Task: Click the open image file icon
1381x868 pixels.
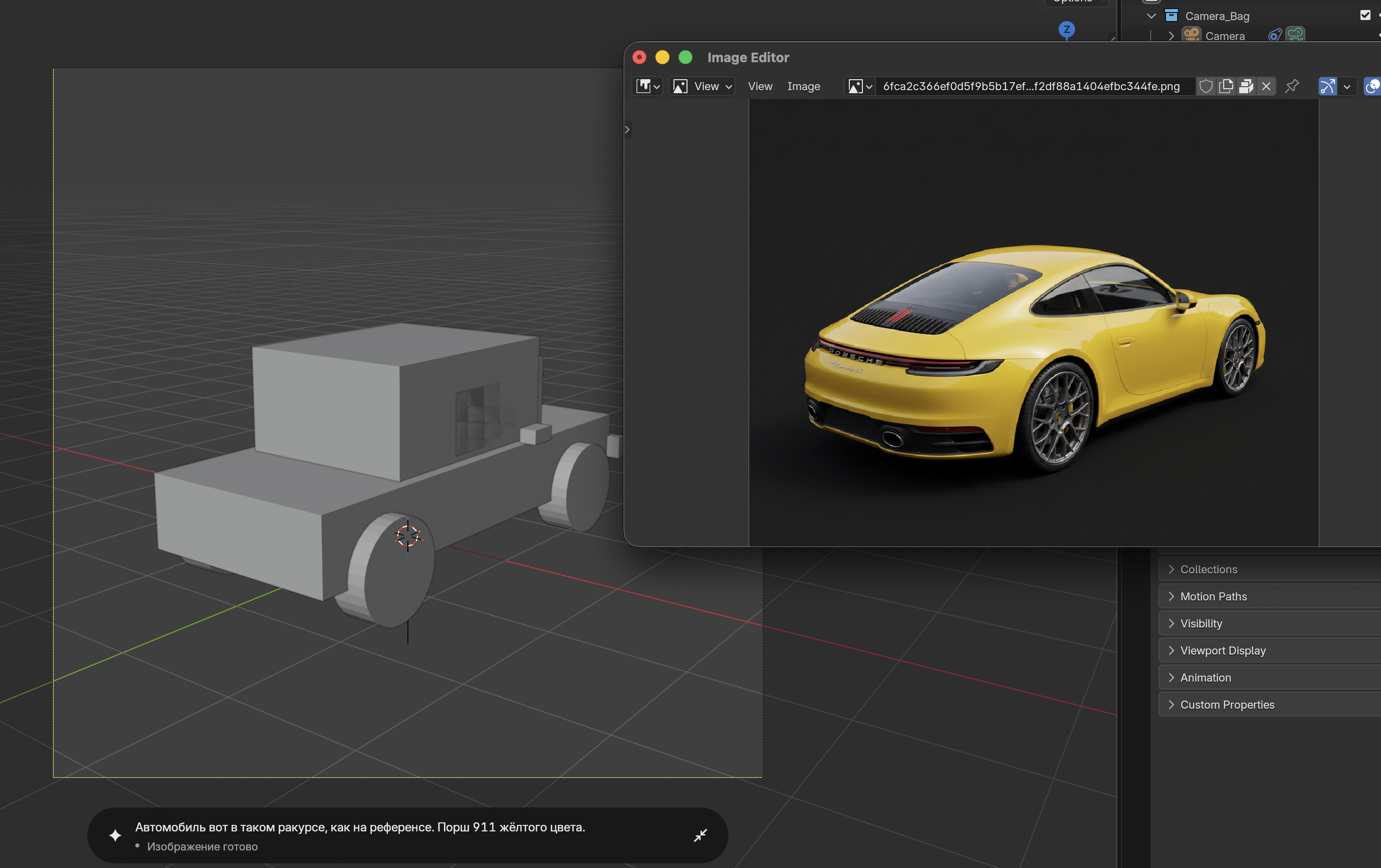Action: point(1246,86)
